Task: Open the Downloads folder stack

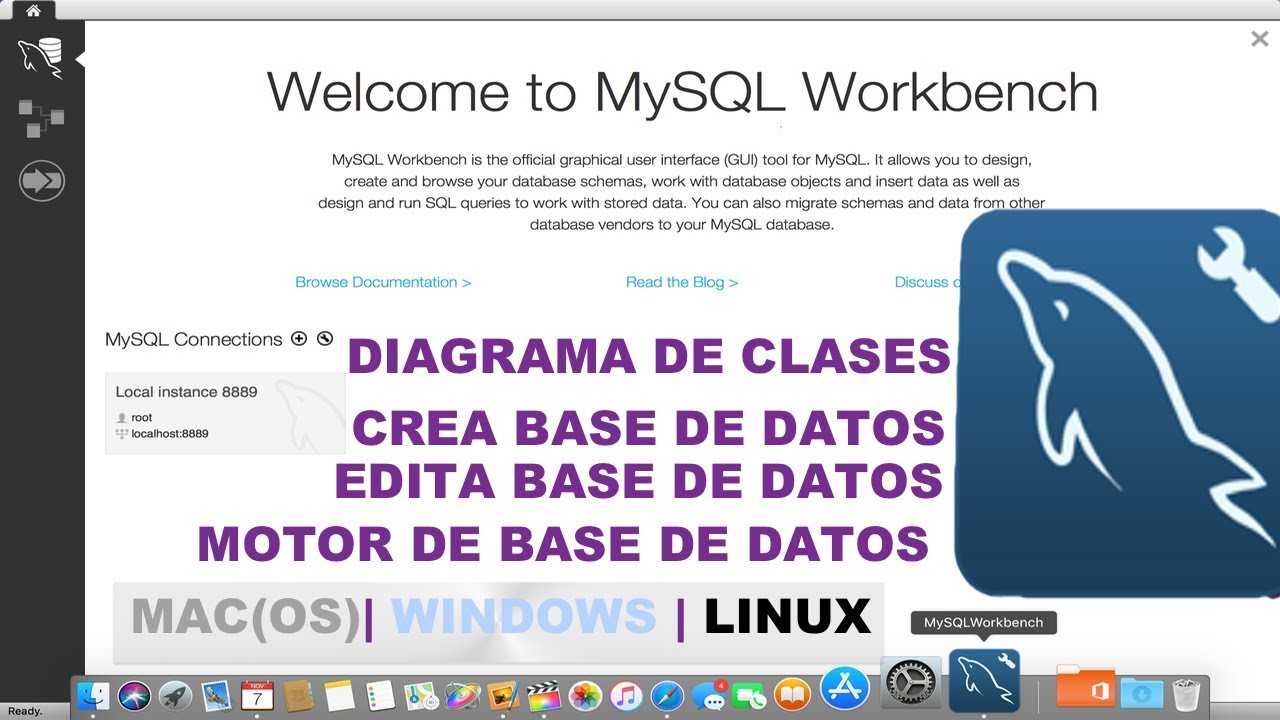Action: (x=1140, y=694)
